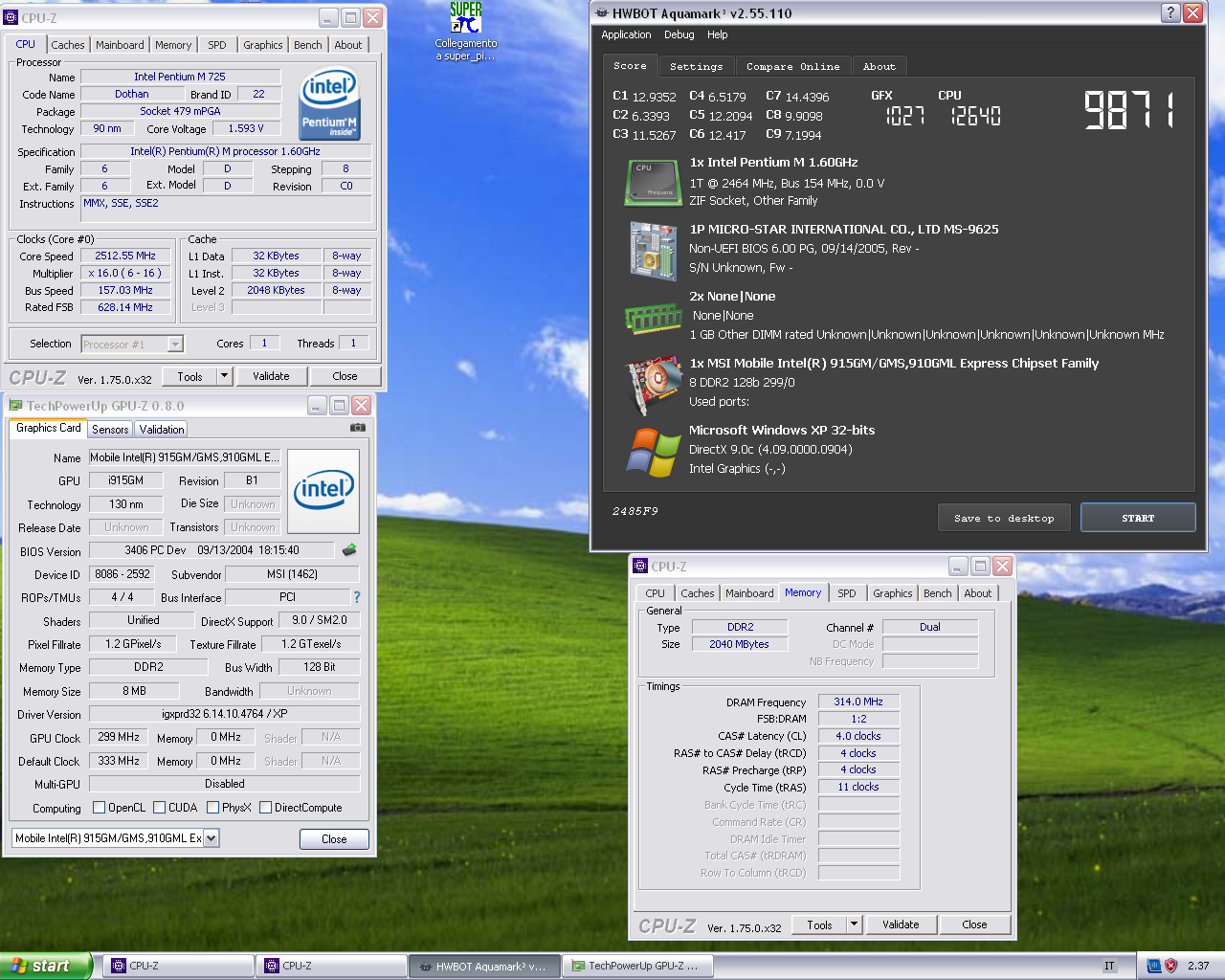
Task: Switch to Caches tab in top CPU-Z window
Action: tap(68, 45)
